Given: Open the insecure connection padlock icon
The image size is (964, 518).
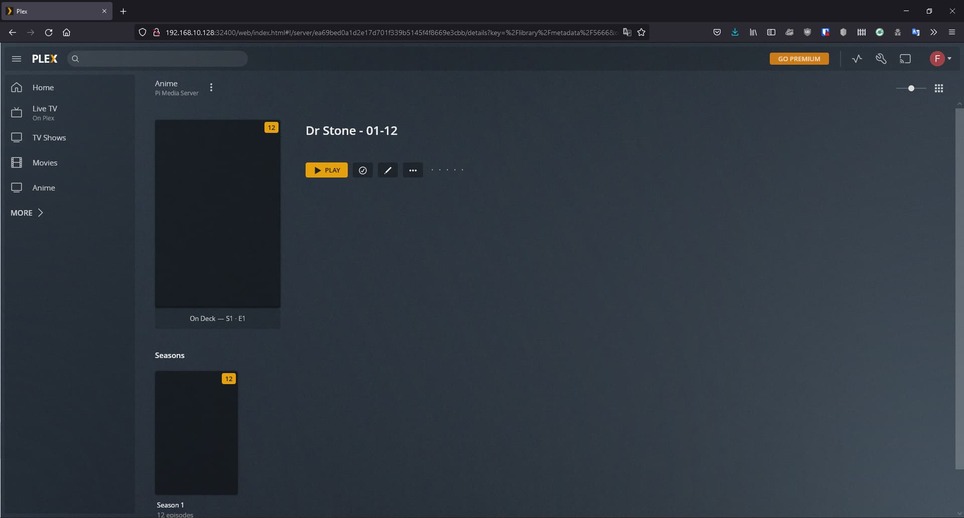Looking at the screenshot, I should (x=156, y=33).
